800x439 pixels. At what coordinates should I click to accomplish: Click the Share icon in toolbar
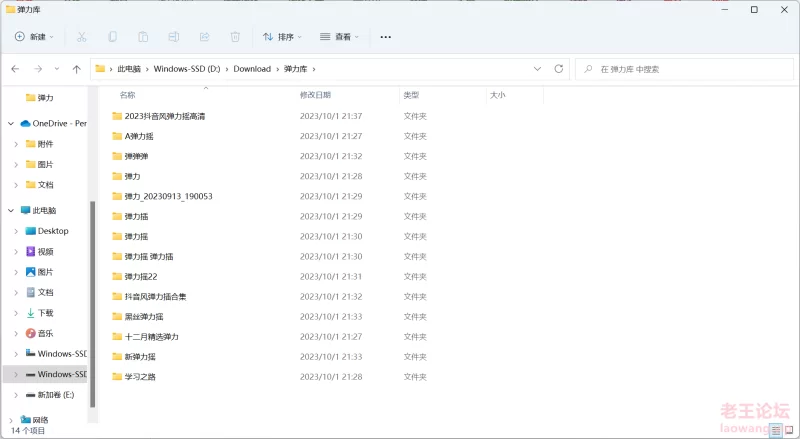pos(205,37)
